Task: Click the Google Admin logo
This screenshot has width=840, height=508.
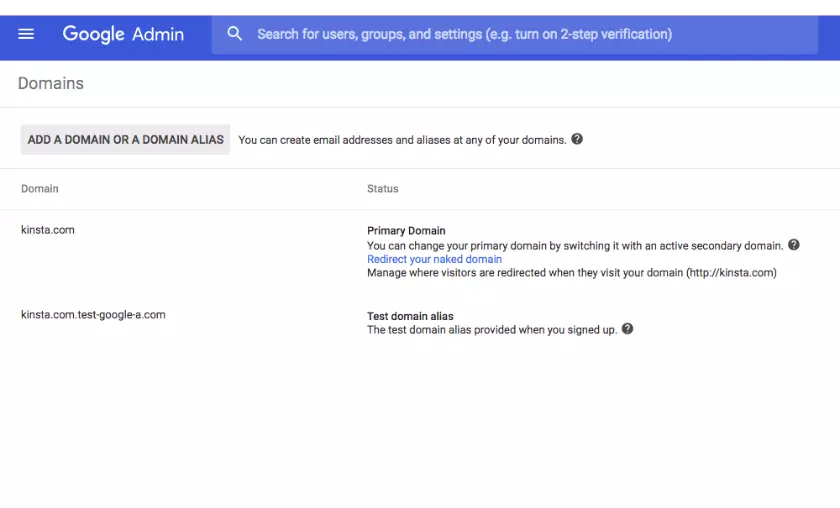Action: [123, 34]
